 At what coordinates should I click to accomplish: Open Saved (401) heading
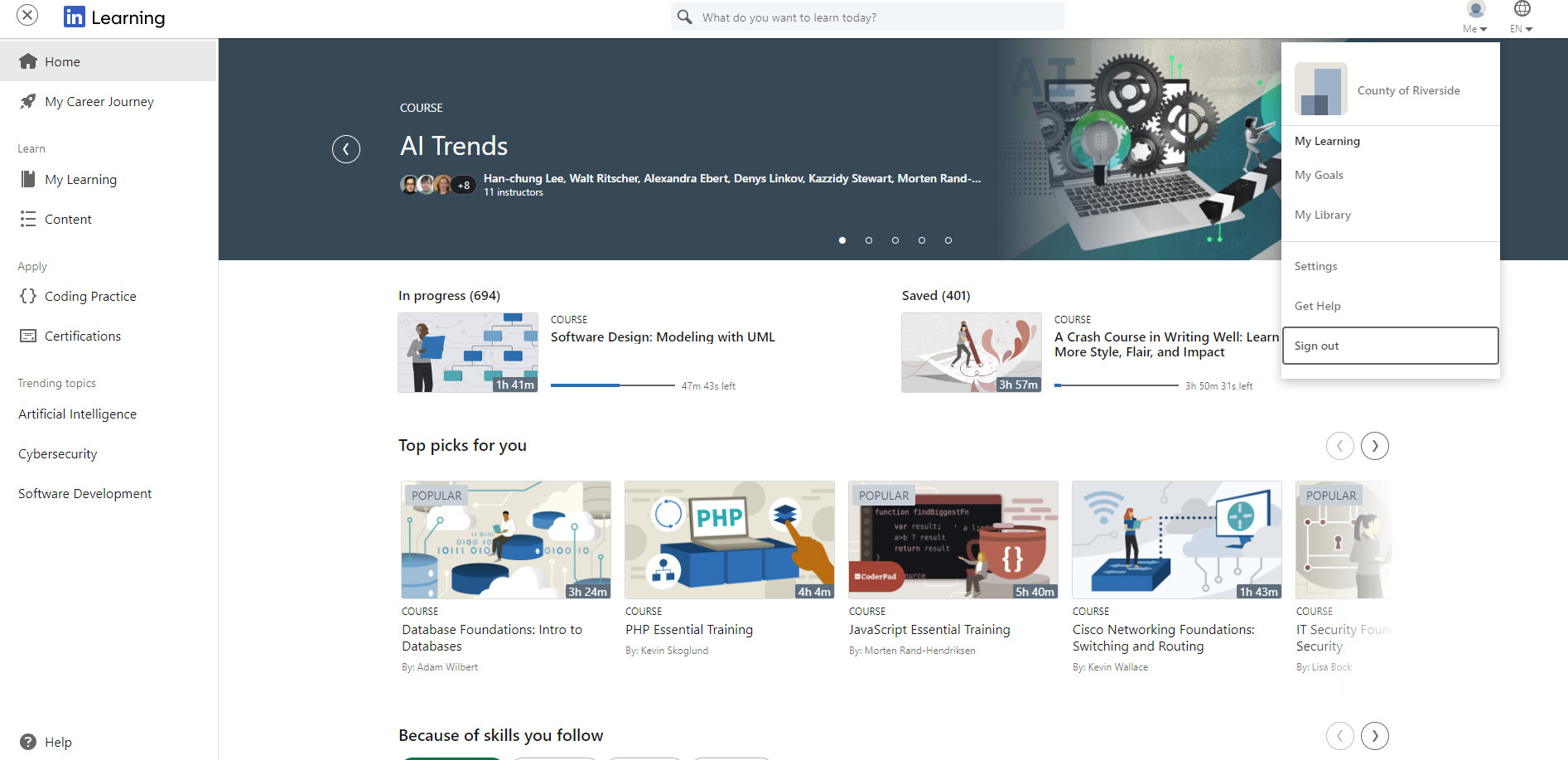[936, 295]
